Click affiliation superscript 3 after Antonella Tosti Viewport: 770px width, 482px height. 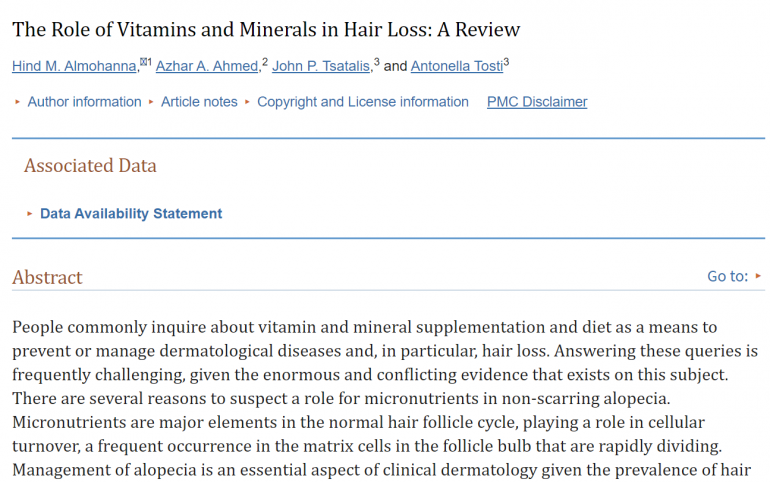click(506, 62)
